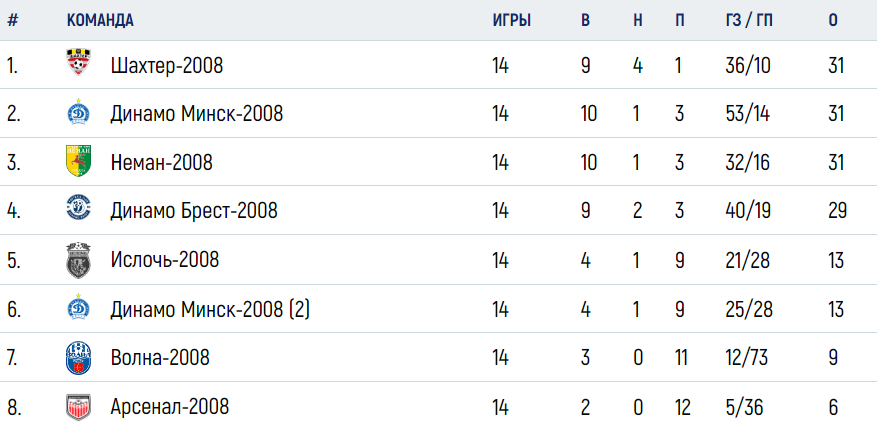
Task: Click the Неман-2008 green-yellow crest
Action: tap(78, 161)
